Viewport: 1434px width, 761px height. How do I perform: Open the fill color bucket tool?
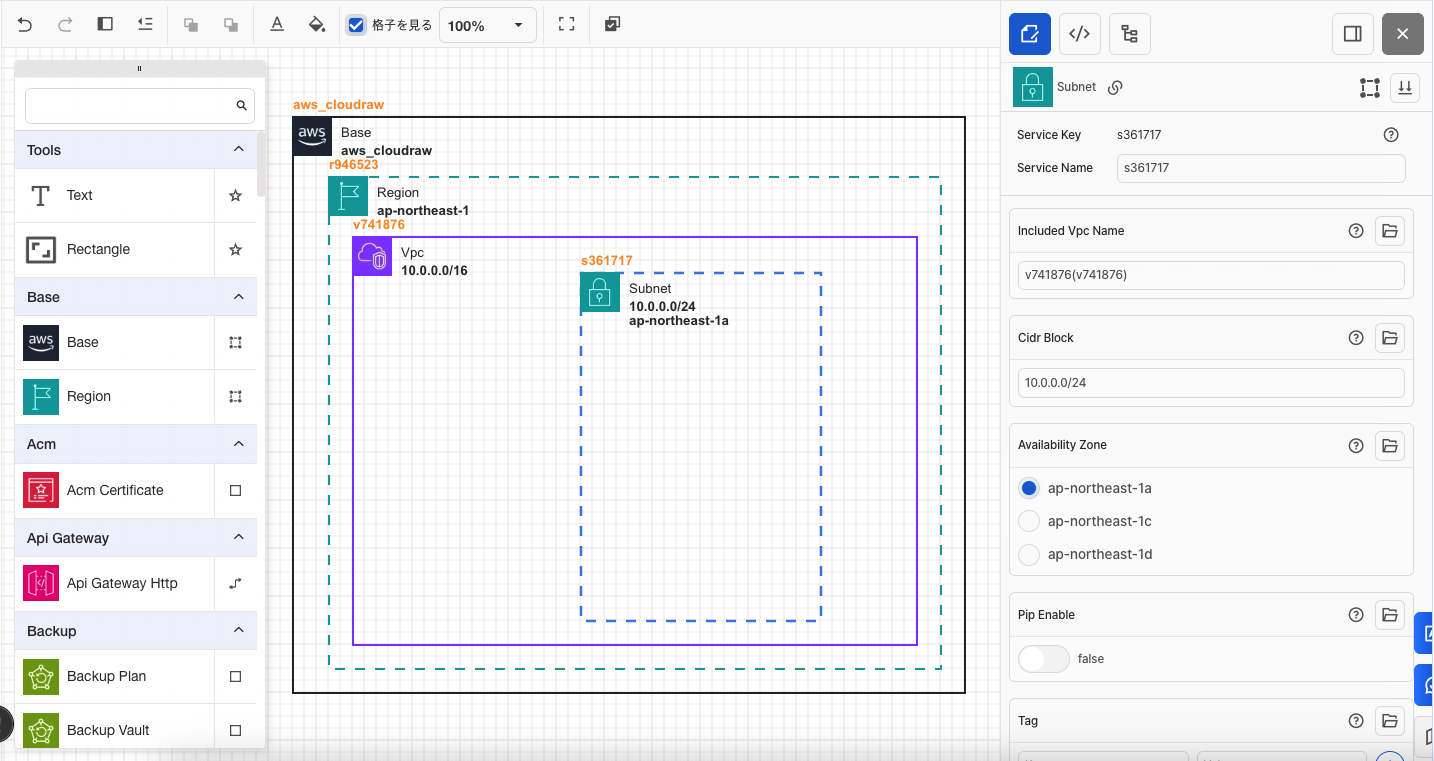(x=317, y=25)
